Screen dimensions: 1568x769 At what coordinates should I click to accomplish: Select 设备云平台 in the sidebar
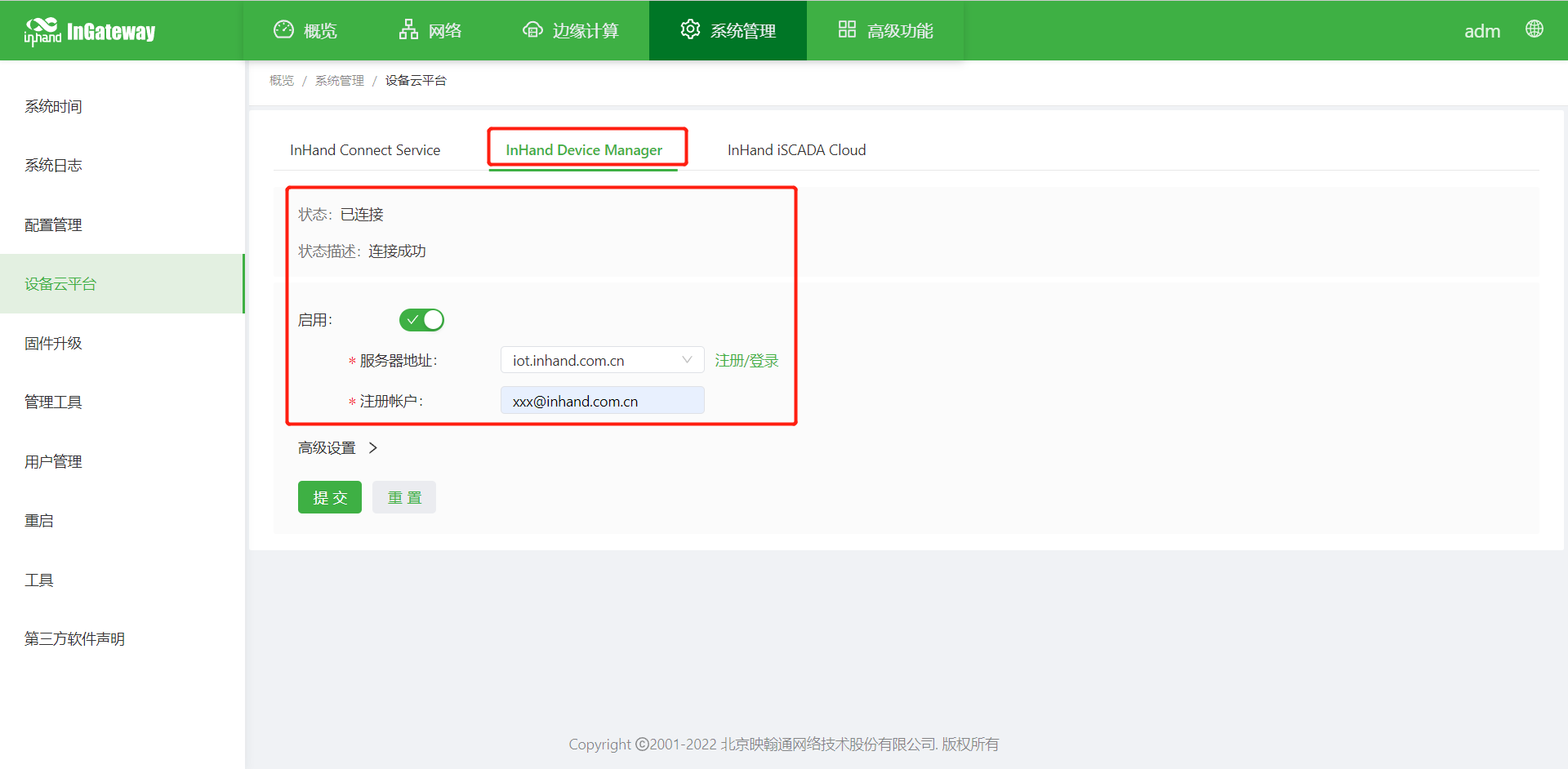point(122,284)
